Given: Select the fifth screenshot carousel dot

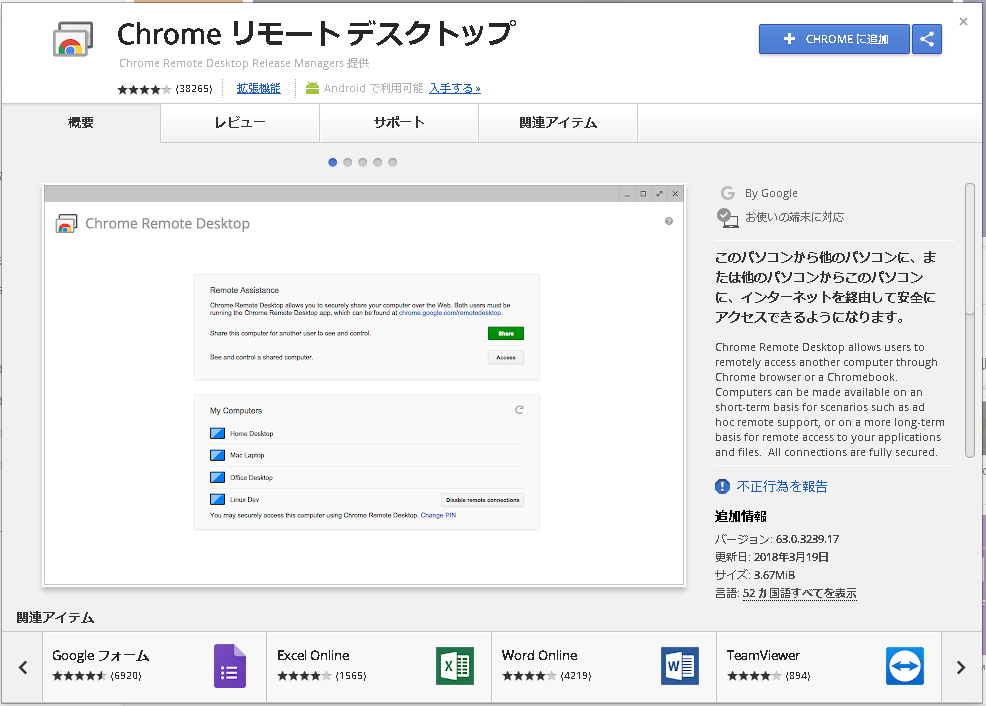Looking at the screenshot, I should [x=393, y=162].
